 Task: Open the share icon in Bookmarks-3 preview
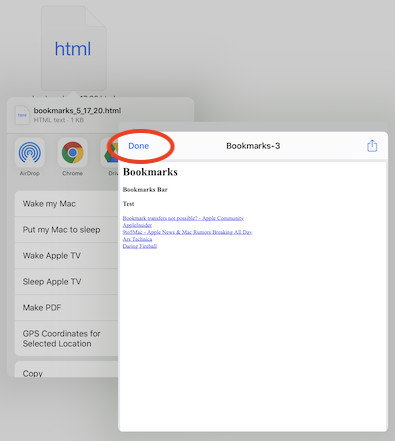372,146
